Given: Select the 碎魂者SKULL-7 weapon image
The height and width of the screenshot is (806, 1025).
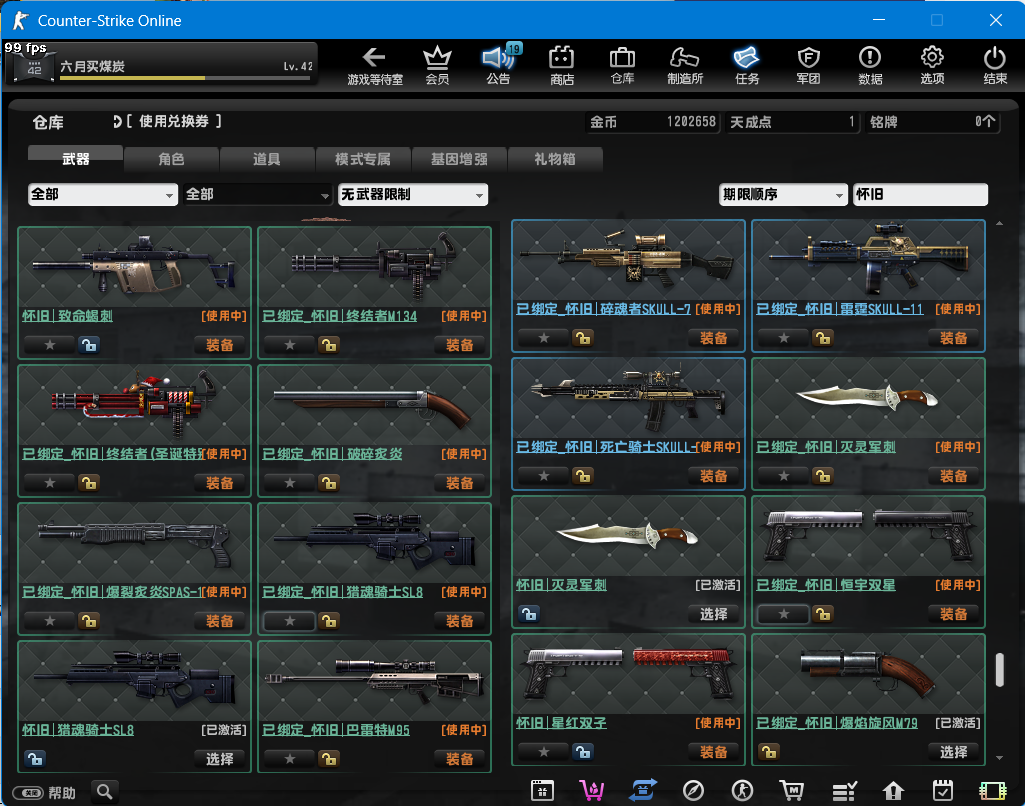Looking at the screenshot, I should 628,260.
